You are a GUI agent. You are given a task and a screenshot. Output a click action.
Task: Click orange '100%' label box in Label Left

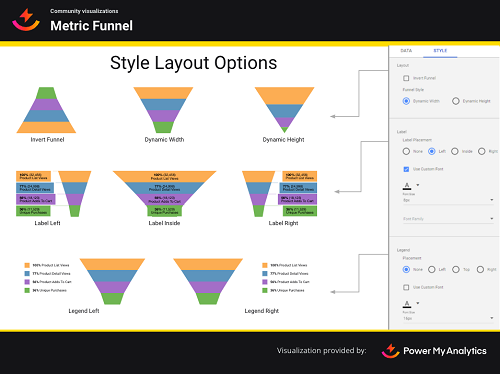click(x=33, y=176)
